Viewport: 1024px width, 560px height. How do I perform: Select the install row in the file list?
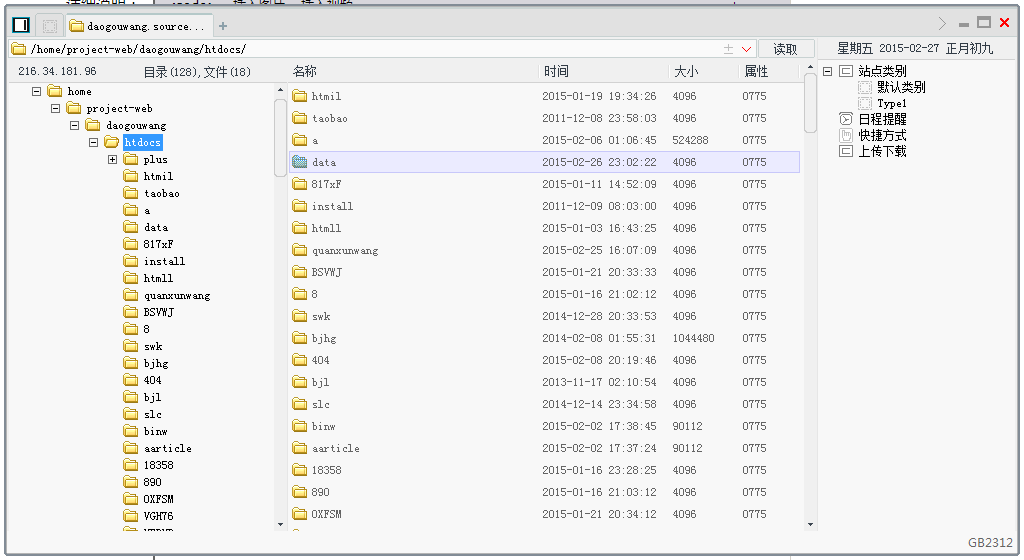click(x=544, y=206)
